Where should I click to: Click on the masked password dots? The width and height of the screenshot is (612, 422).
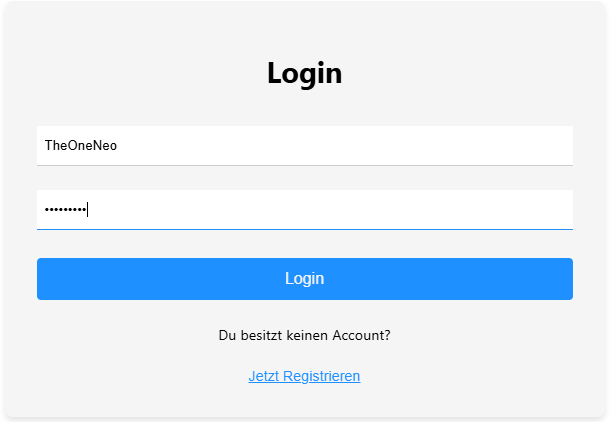click(65, 210)
